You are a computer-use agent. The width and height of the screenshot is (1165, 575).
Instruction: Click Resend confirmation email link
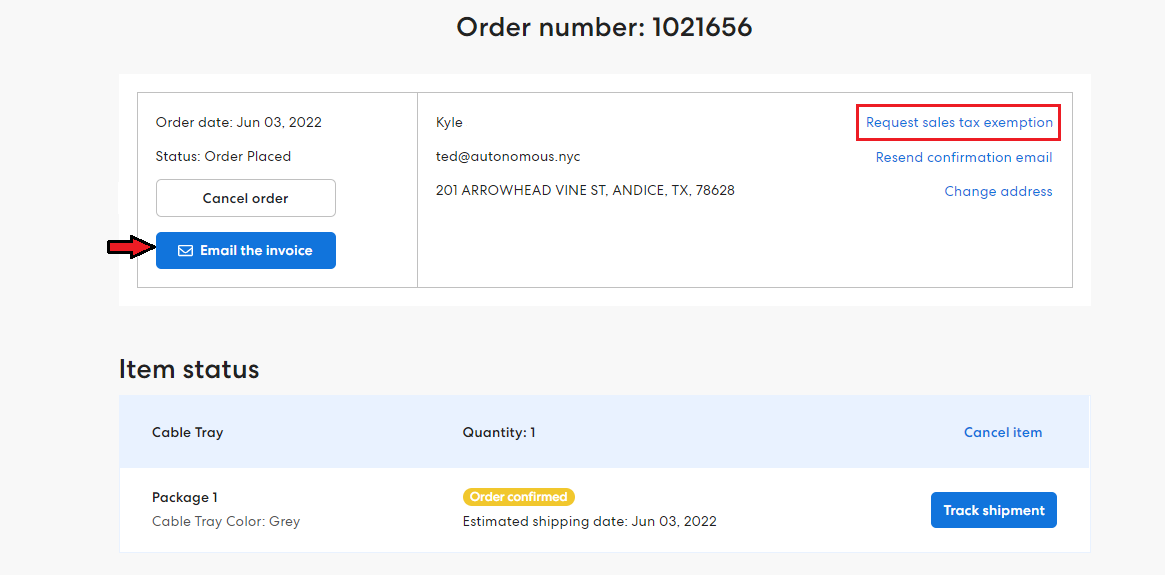pyautogui.click(x=964, y=157)
